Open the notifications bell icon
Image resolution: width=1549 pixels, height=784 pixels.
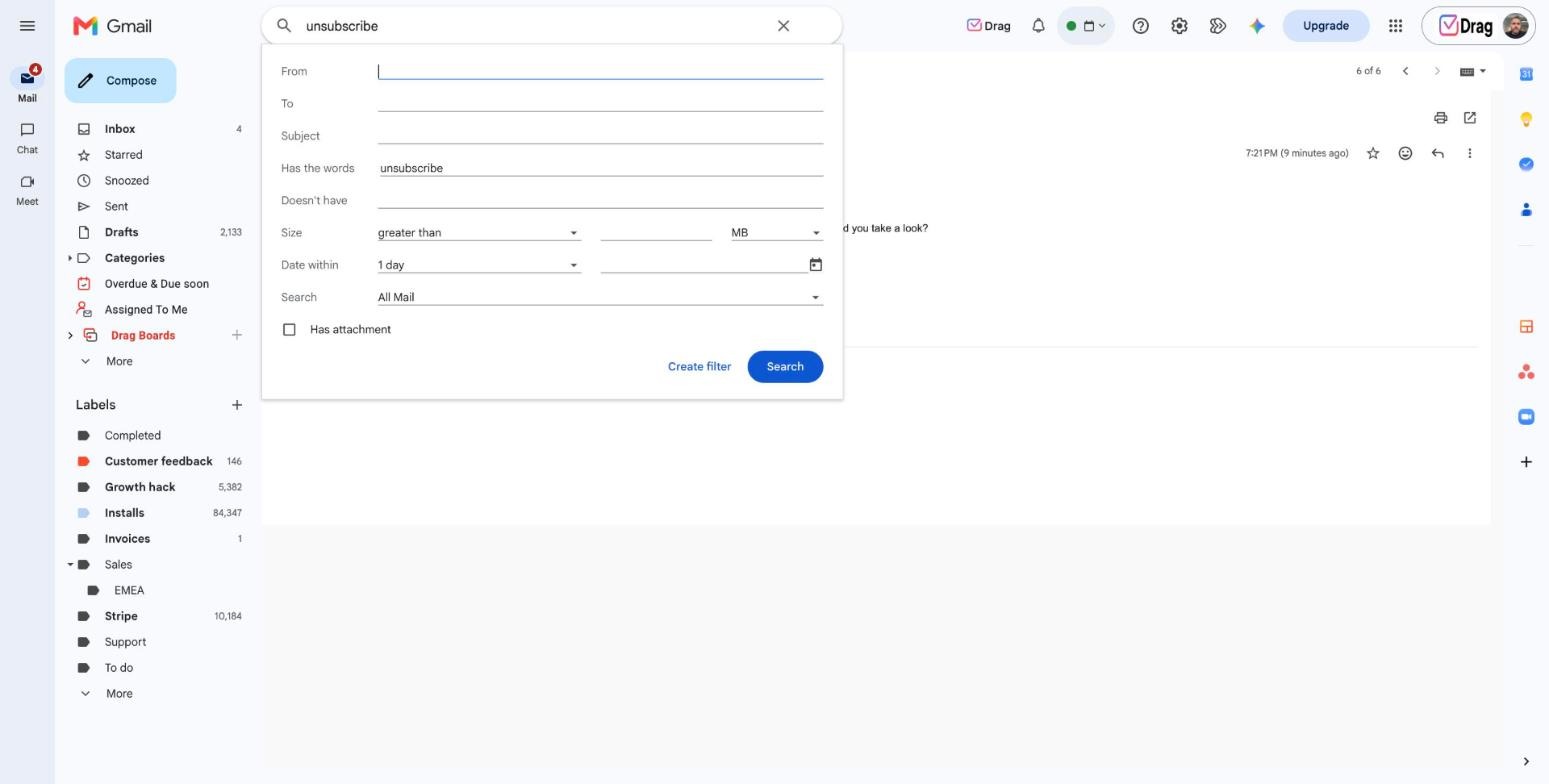[x=1038, y=26]
